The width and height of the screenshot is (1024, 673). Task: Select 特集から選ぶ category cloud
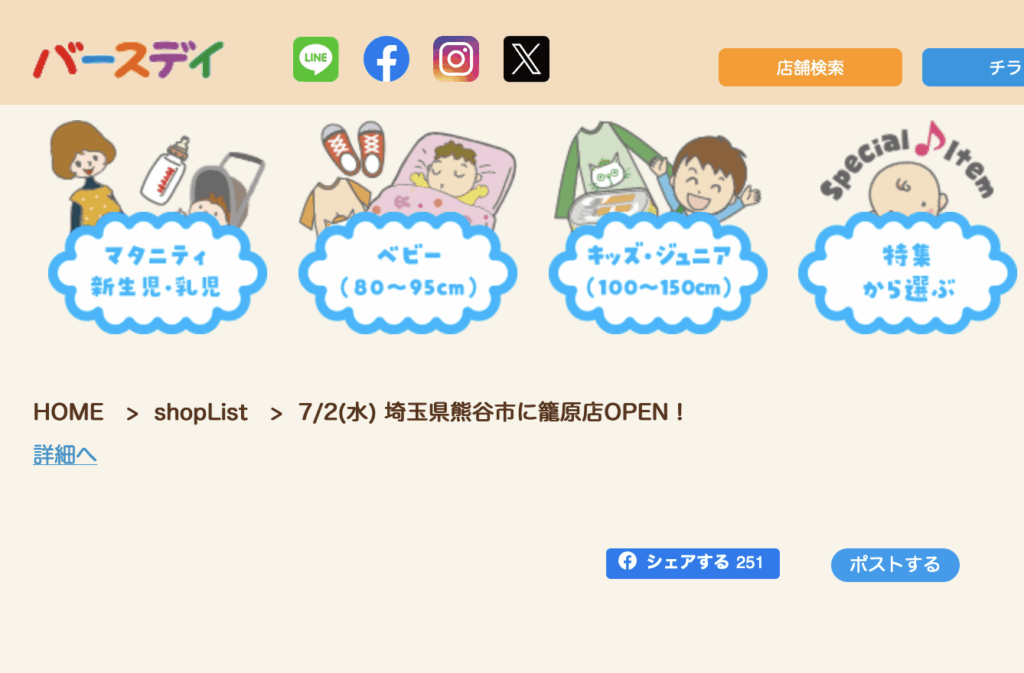(x=908, y=272)
